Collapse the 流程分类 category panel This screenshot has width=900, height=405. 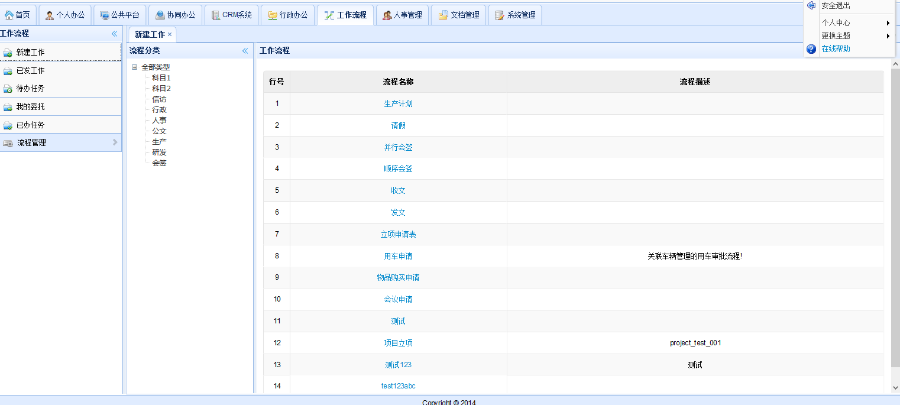click(245, 51)
